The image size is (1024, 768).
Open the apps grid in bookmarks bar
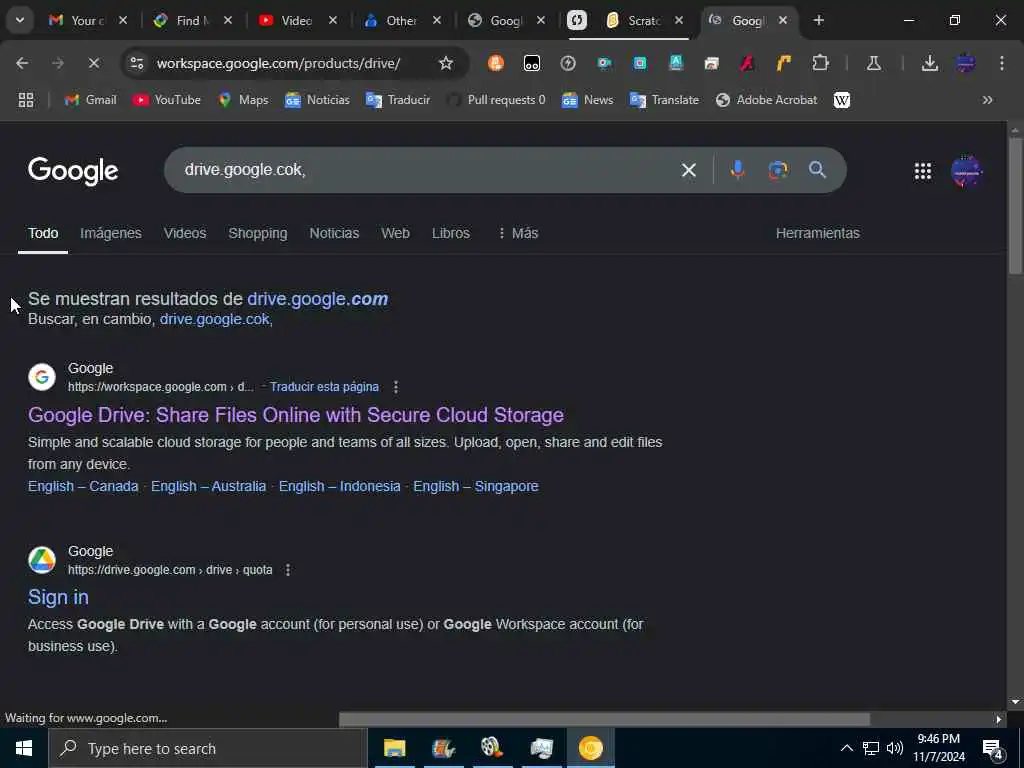point(25,100)
